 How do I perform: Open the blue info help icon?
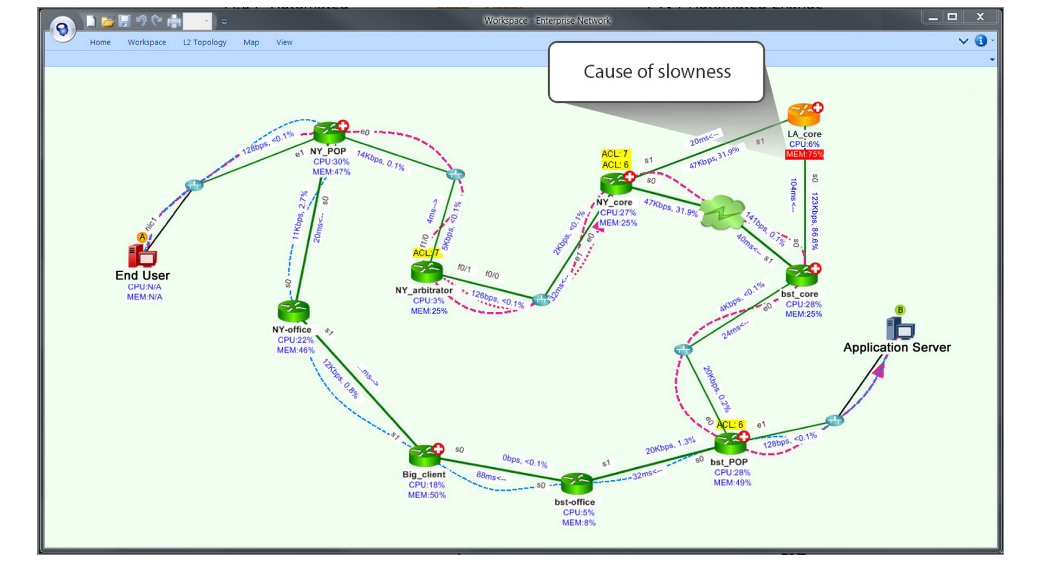click(x=980, y=40)
